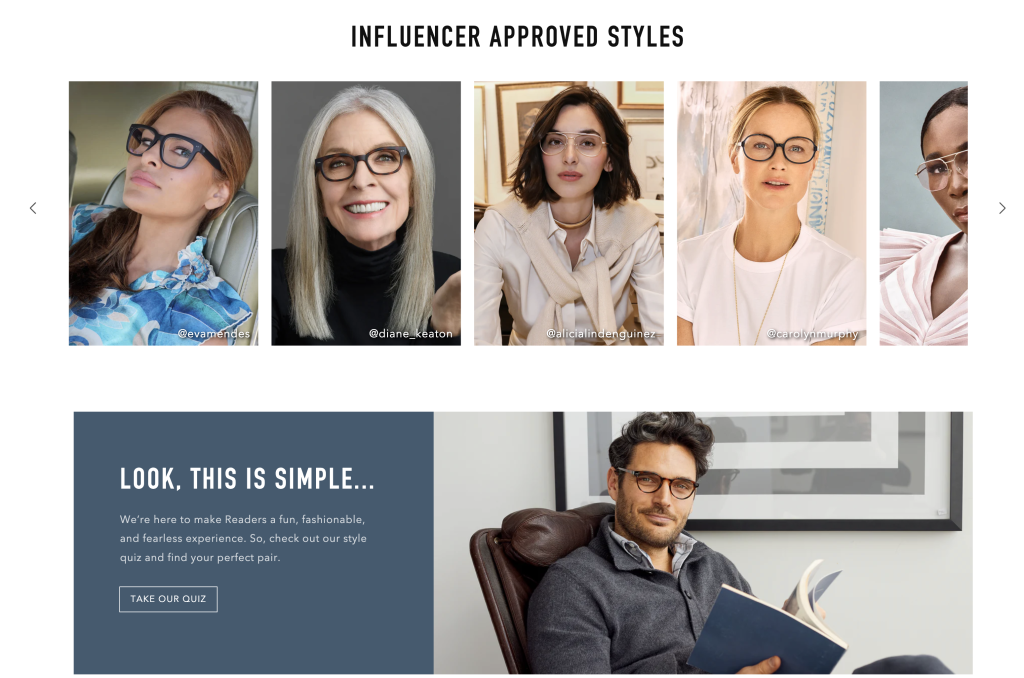The image size is (1024, 678).
Task: Click the 'Look, This Is Simple...' headline
Action: 247,479
